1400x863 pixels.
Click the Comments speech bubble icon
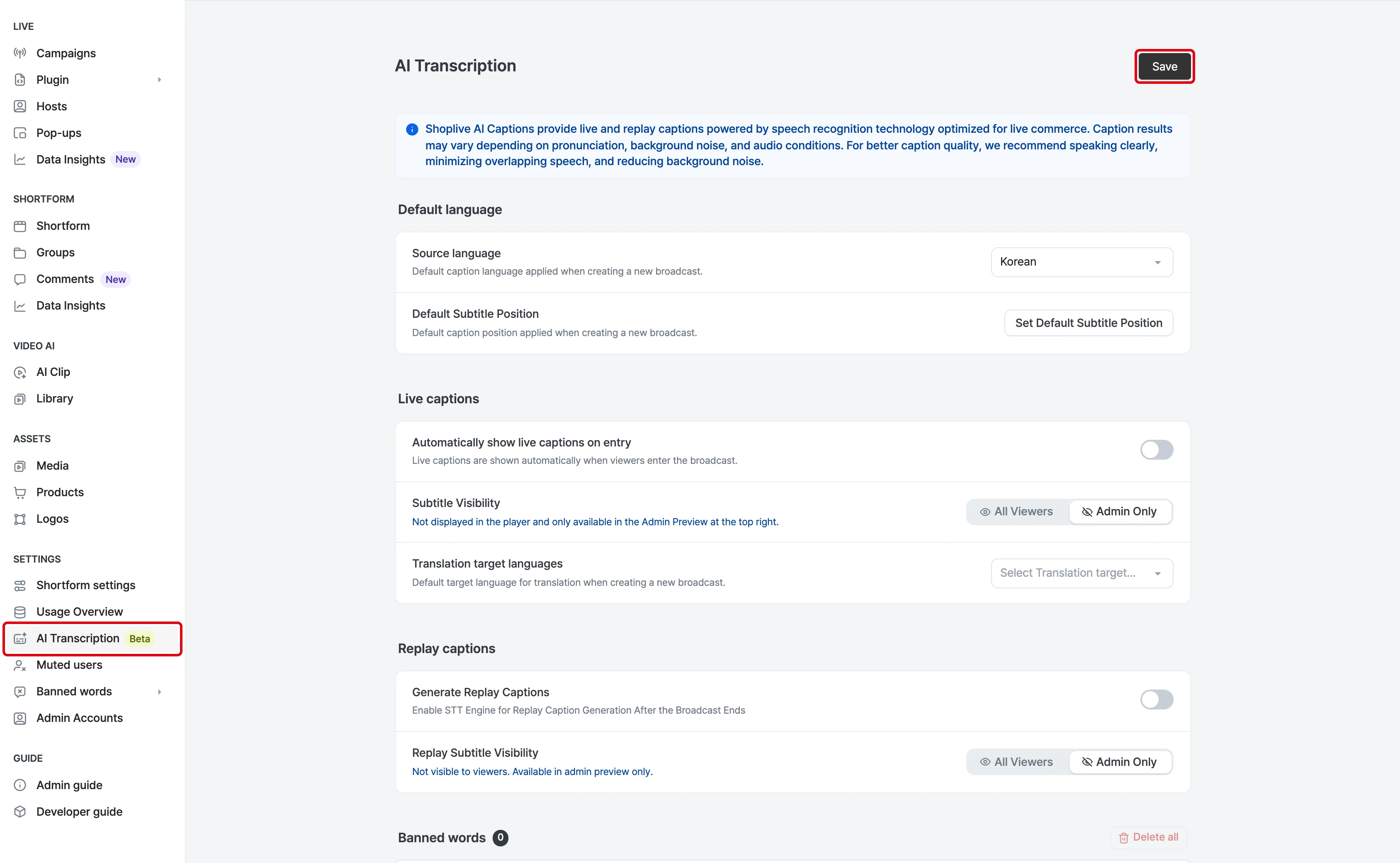click(20, 279)
